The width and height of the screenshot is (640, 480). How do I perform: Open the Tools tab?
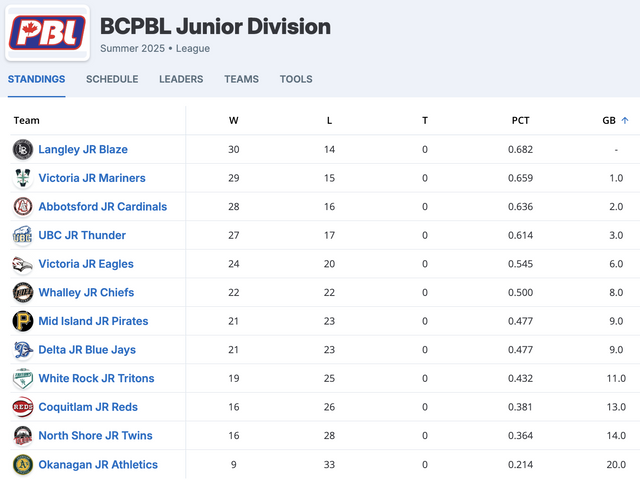tap(296, 79)
